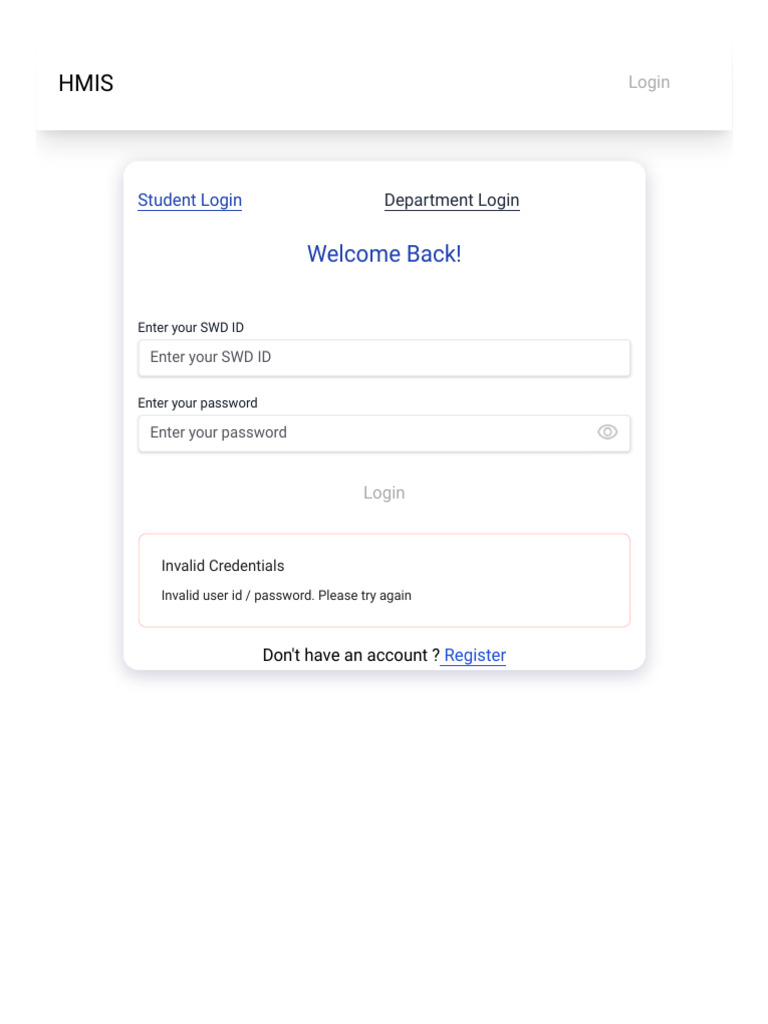Screen dimensions: 768x1024
Task: Focus the SWD ID input field
Action: point(384,357)
